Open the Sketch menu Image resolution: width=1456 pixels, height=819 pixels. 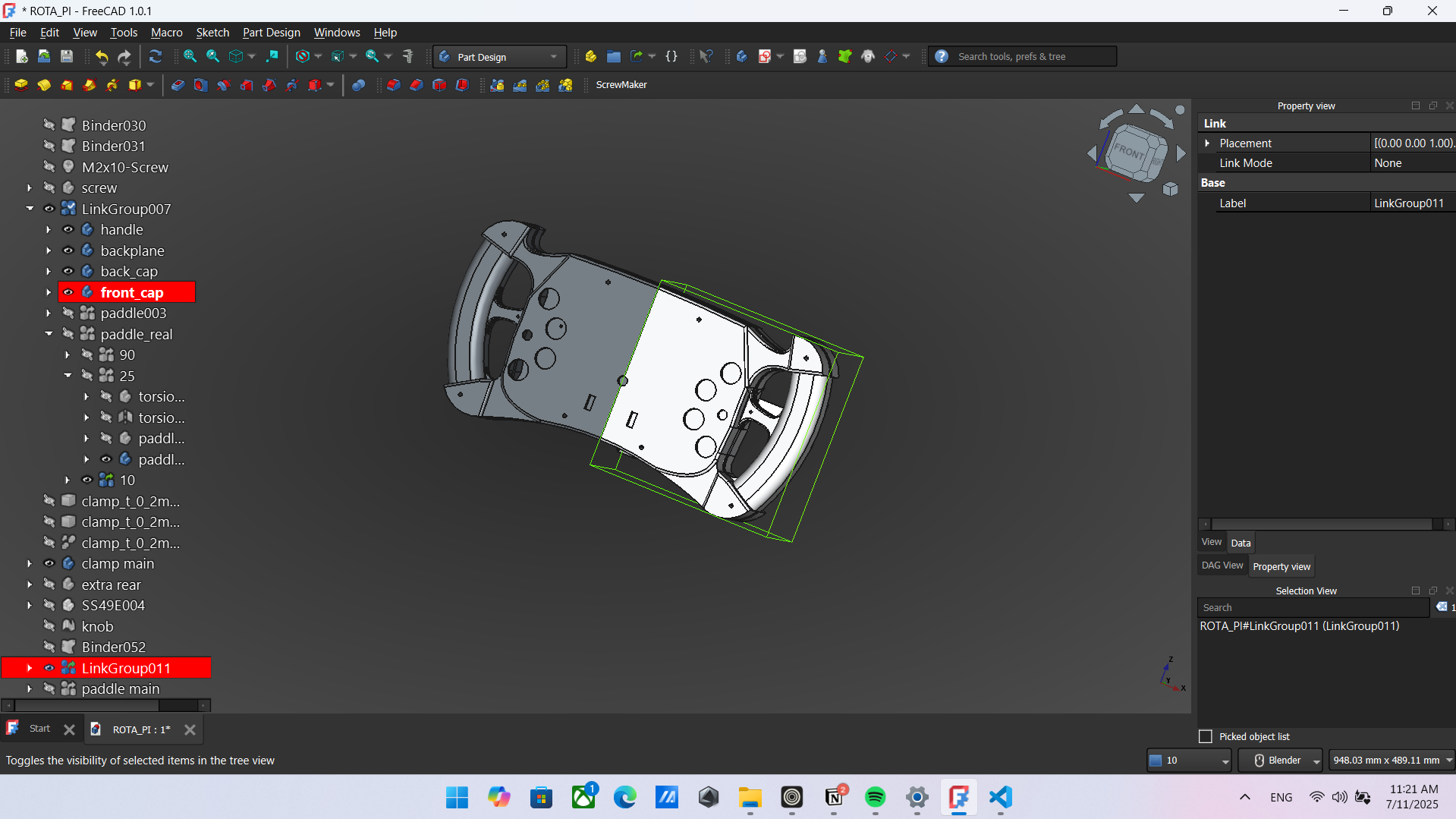pyautogui.click(x=212, y=33)
